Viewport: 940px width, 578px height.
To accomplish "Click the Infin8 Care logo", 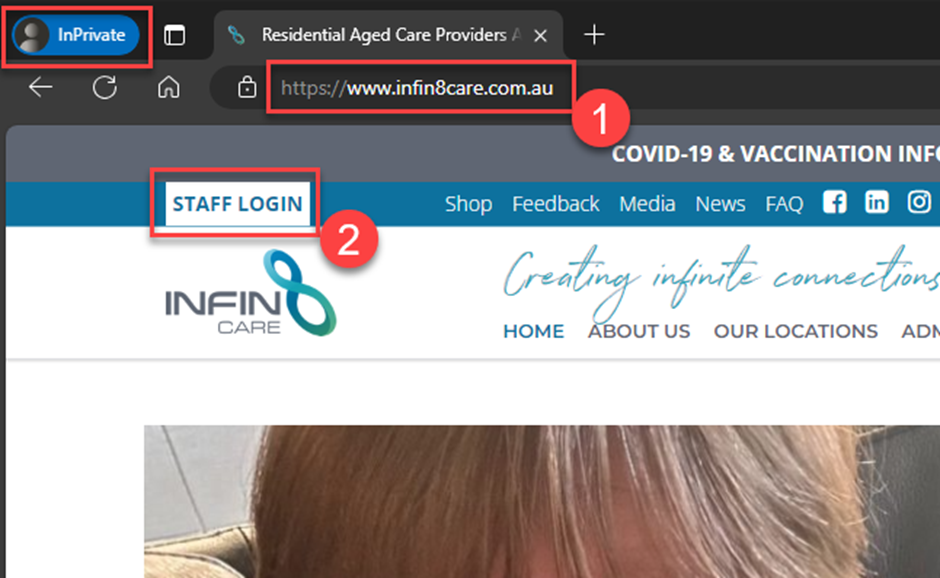I will click(x=250, y=294).
